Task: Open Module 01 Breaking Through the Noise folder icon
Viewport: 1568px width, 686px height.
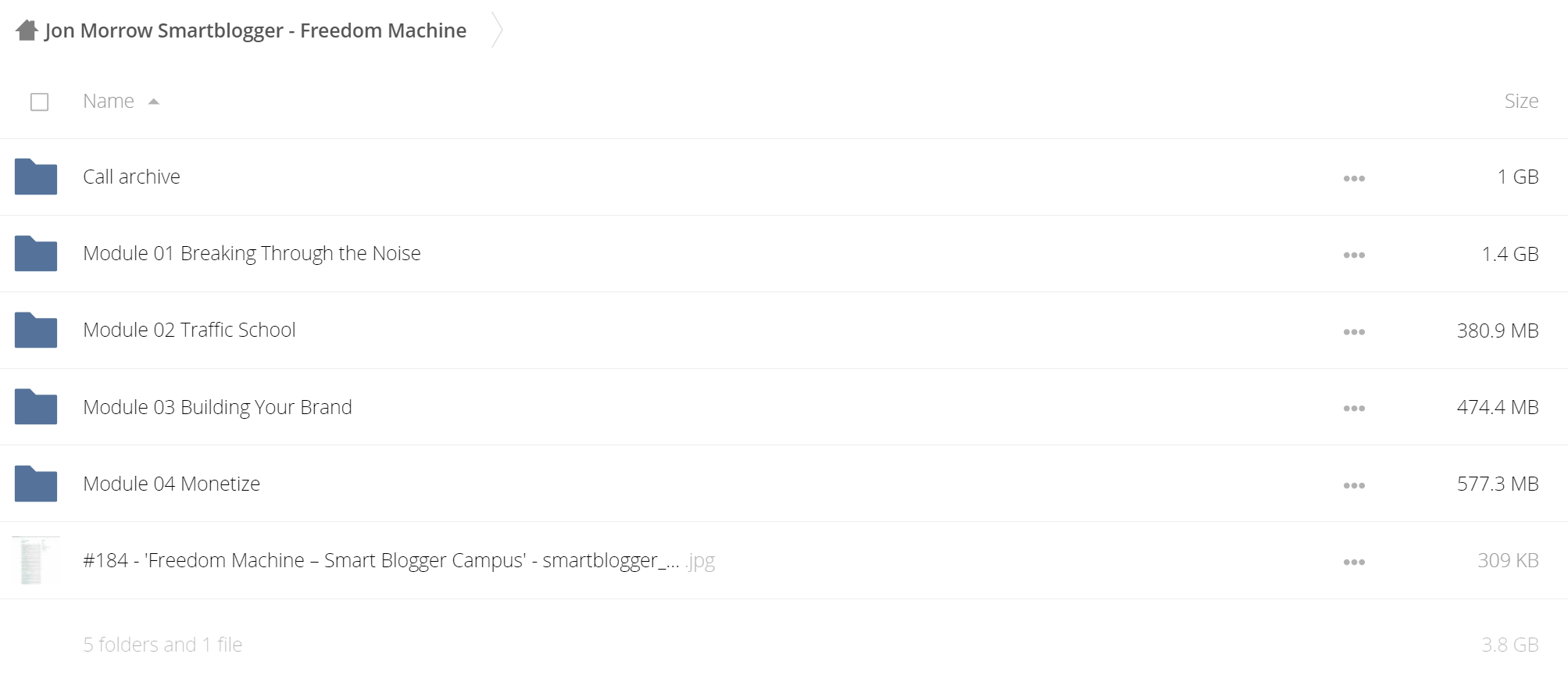Action: 36,253
